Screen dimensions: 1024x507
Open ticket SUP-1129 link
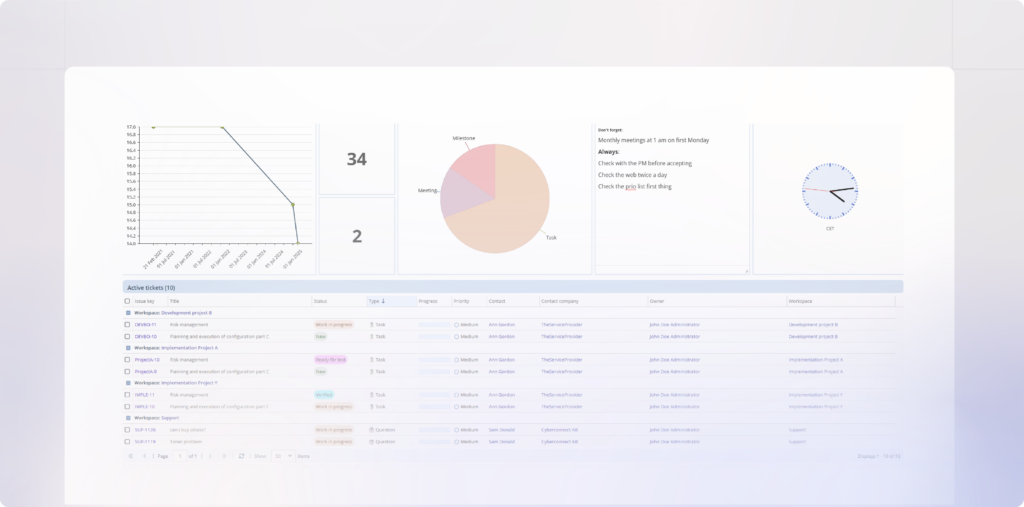(146, 430)
